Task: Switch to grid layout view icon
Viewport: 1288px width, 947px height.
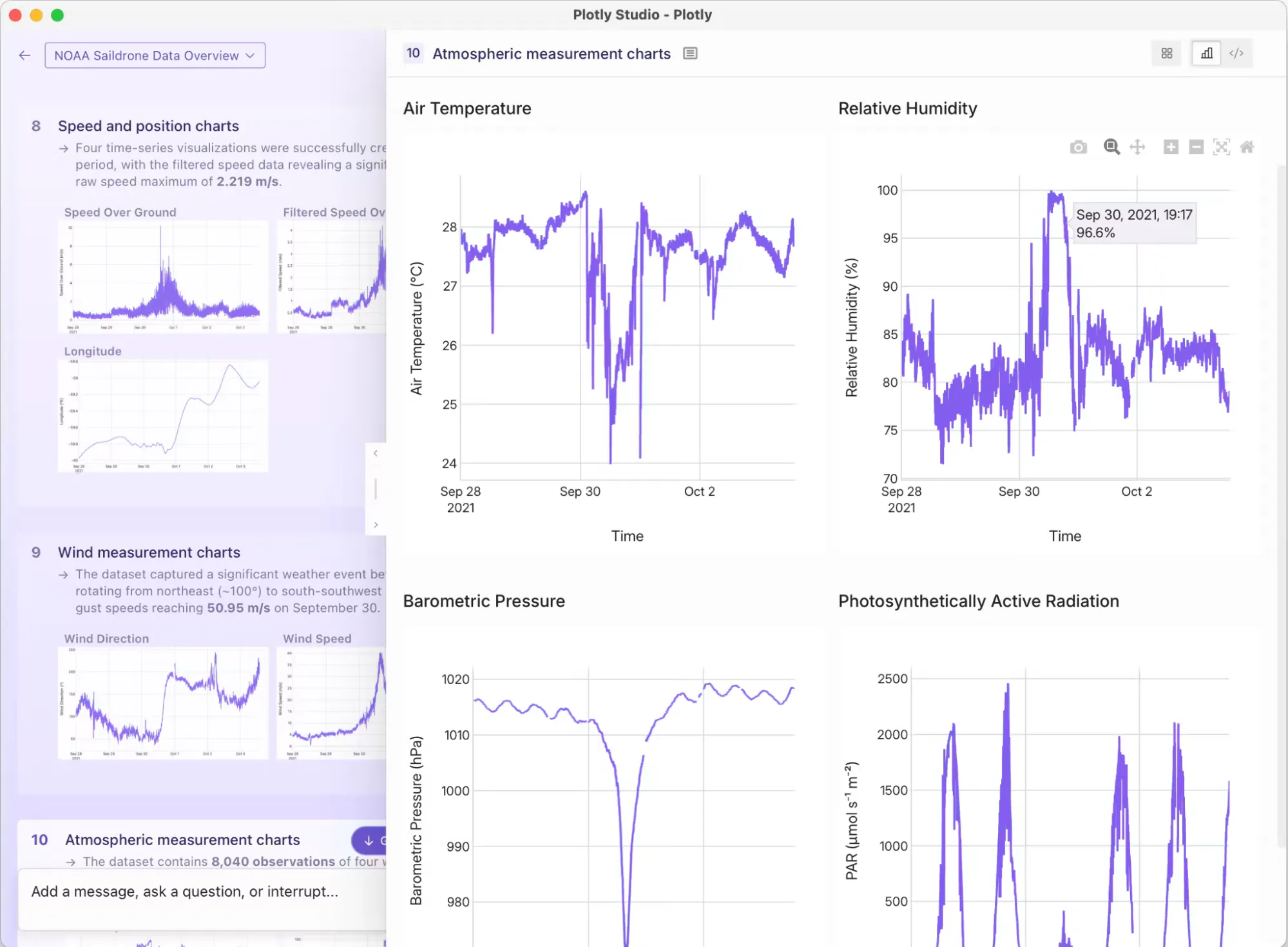Action: 1167,54
